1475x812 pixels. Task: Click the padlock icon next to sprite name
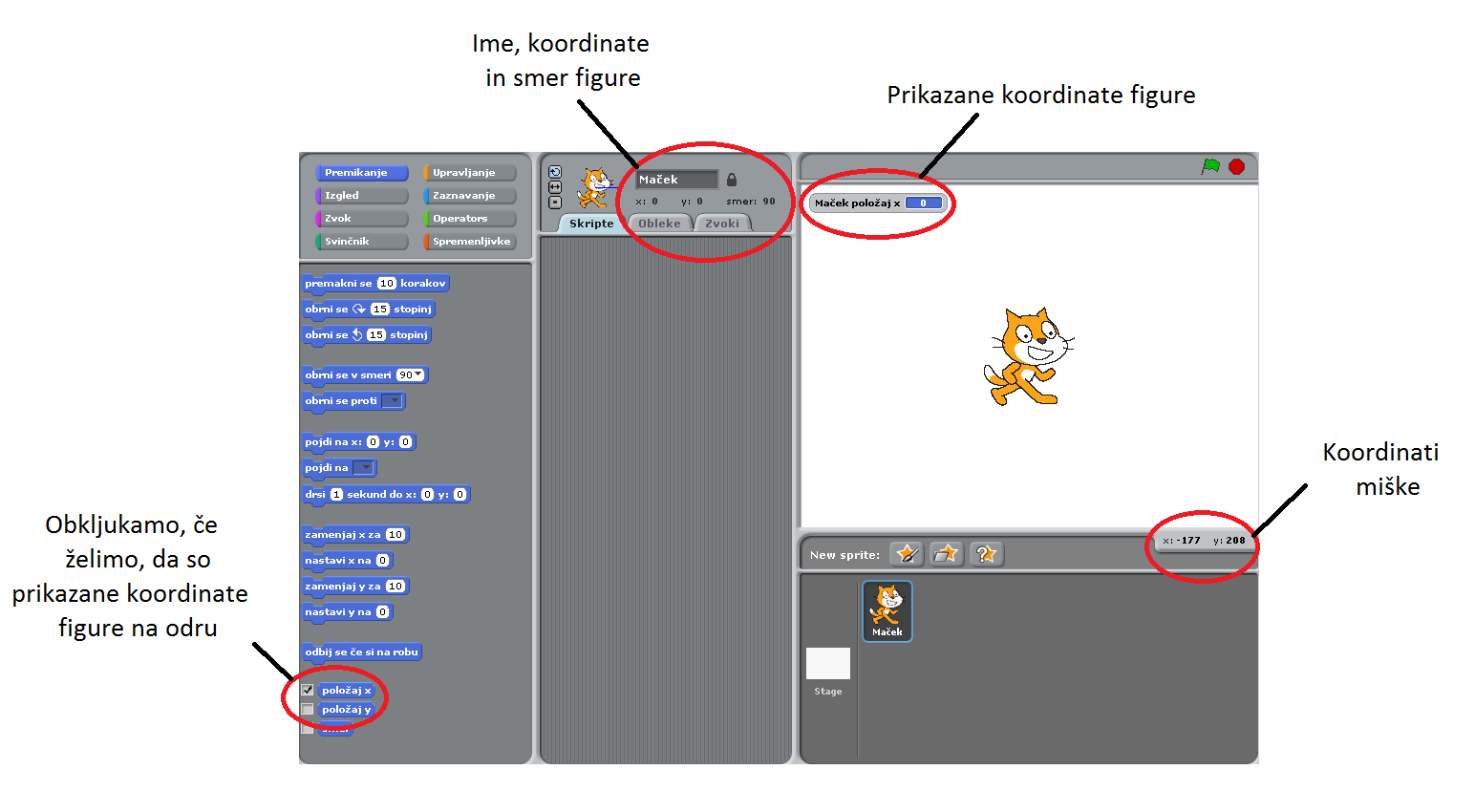[x=732, y=180]
